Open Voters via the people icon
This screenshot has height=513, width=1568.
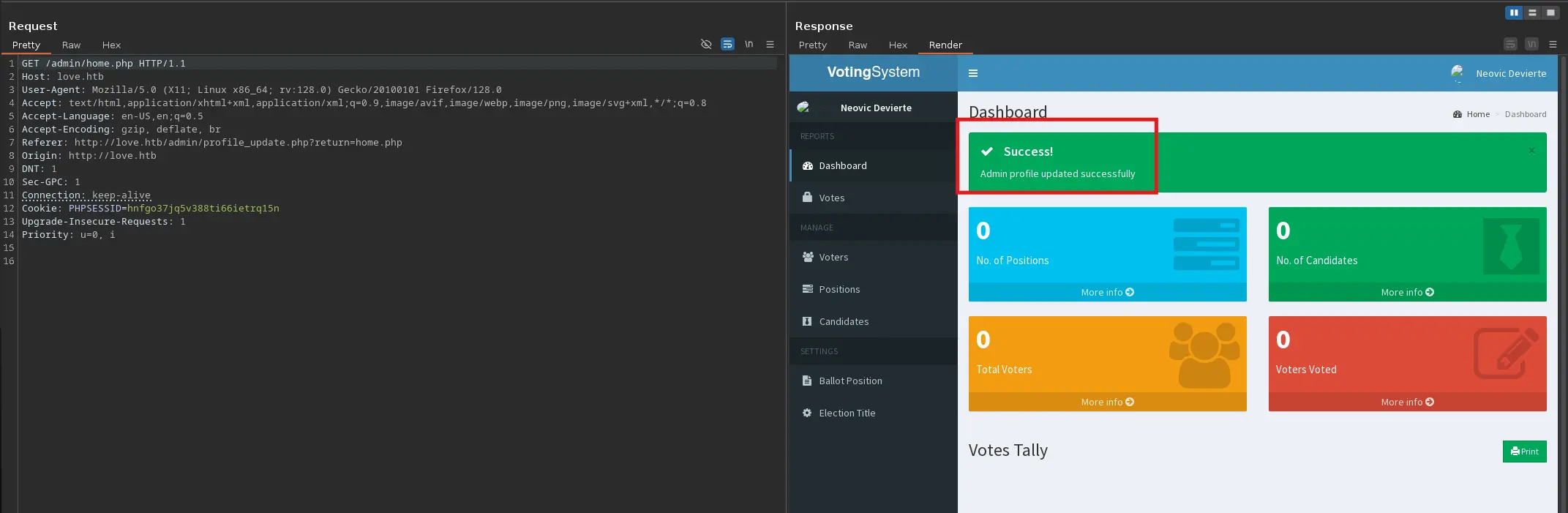pyautogui.click(x=808, y=257)
